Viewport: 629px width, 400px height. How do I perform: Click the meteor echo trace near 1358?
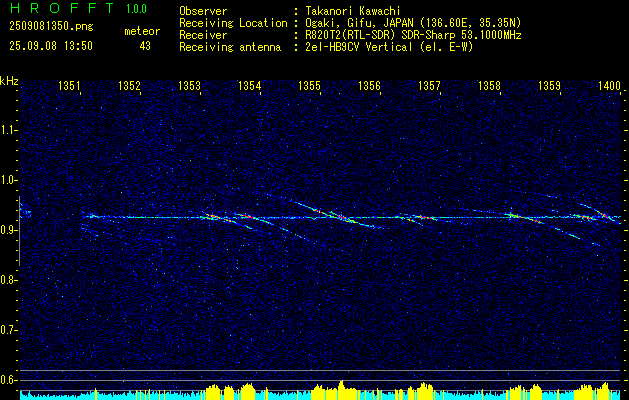pyautogui.click(x=521, y=217)
